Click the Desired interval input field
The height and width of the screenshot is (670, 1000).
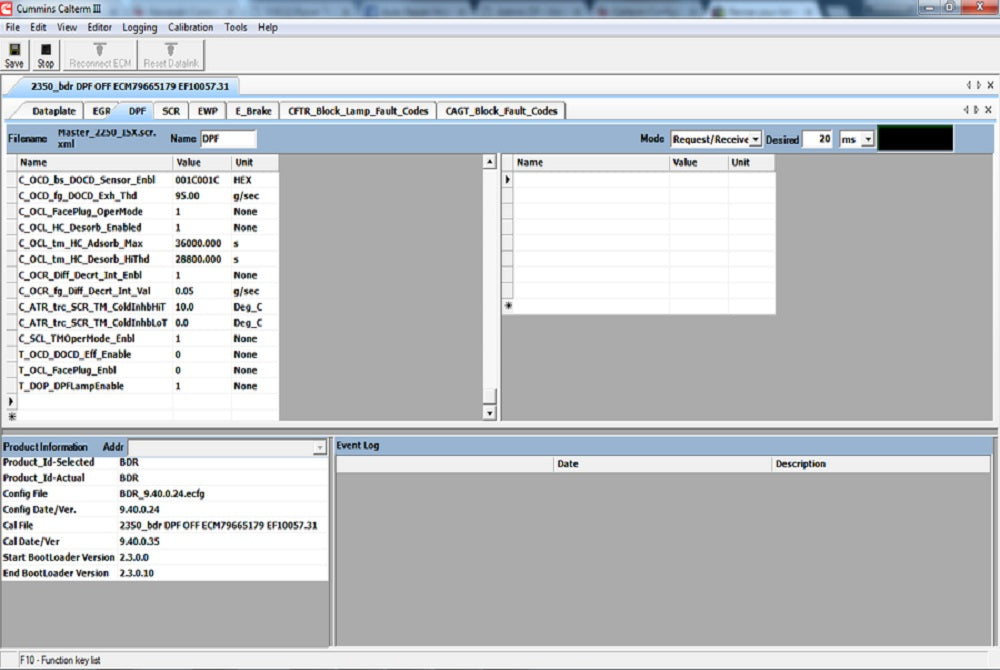coord(817,140)
